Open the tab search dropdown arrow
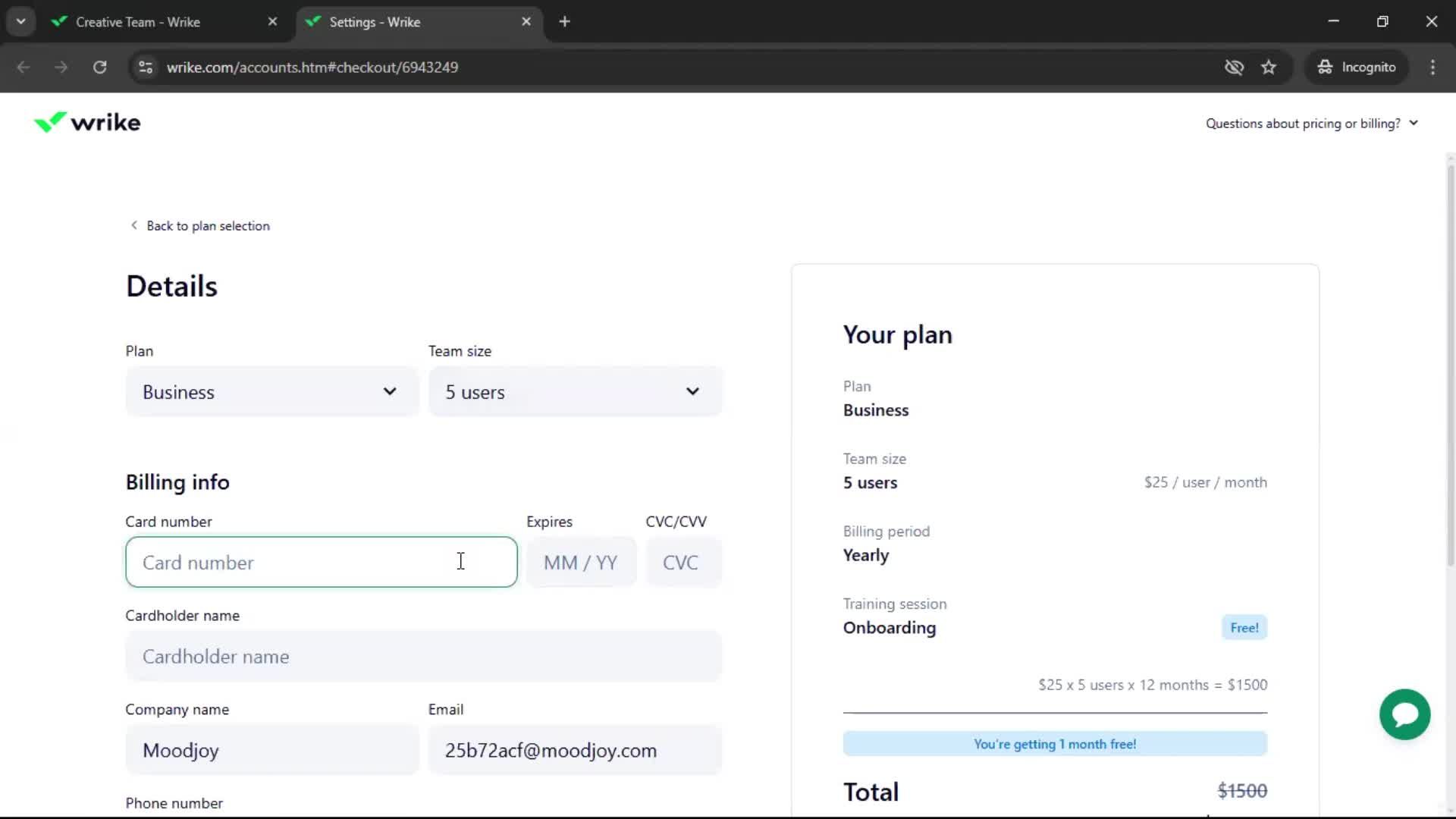Screen dimensions: 1456x819 pyautogui.click(x=21, y=22)
